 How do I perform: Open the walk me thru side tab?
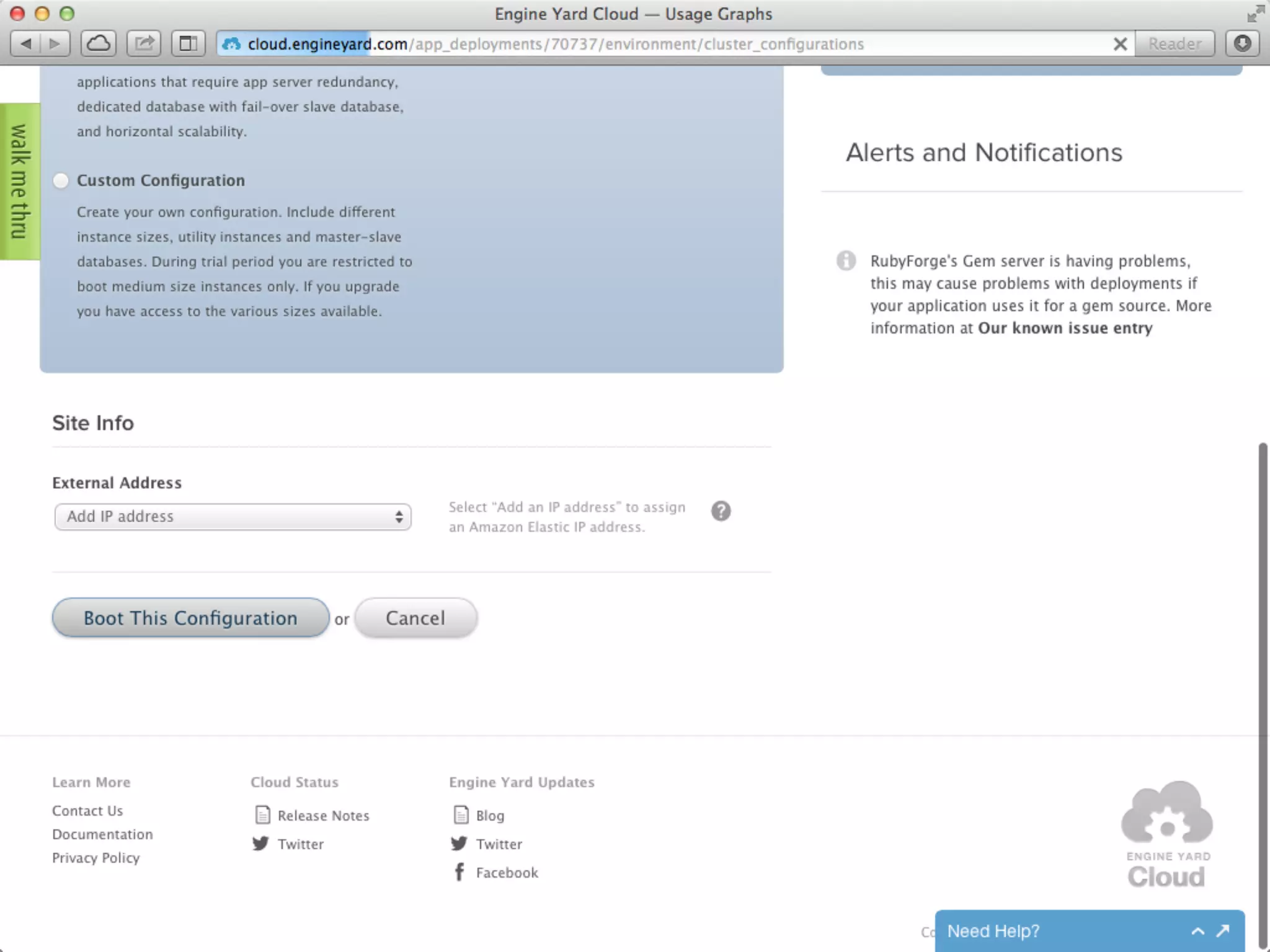coord(20,181)
